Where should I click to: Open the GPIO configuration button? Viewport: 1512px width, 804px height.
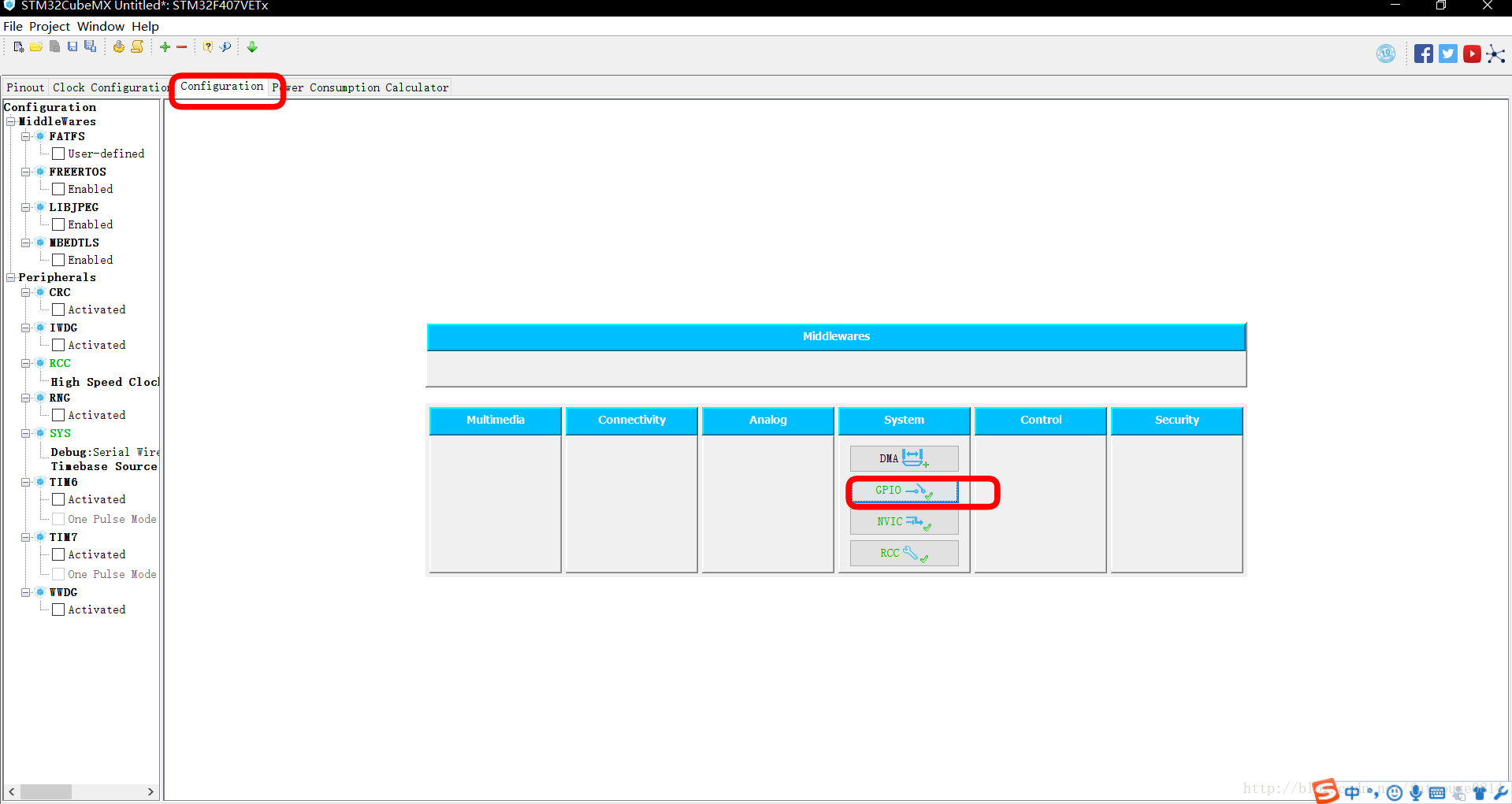click(904, 490)
